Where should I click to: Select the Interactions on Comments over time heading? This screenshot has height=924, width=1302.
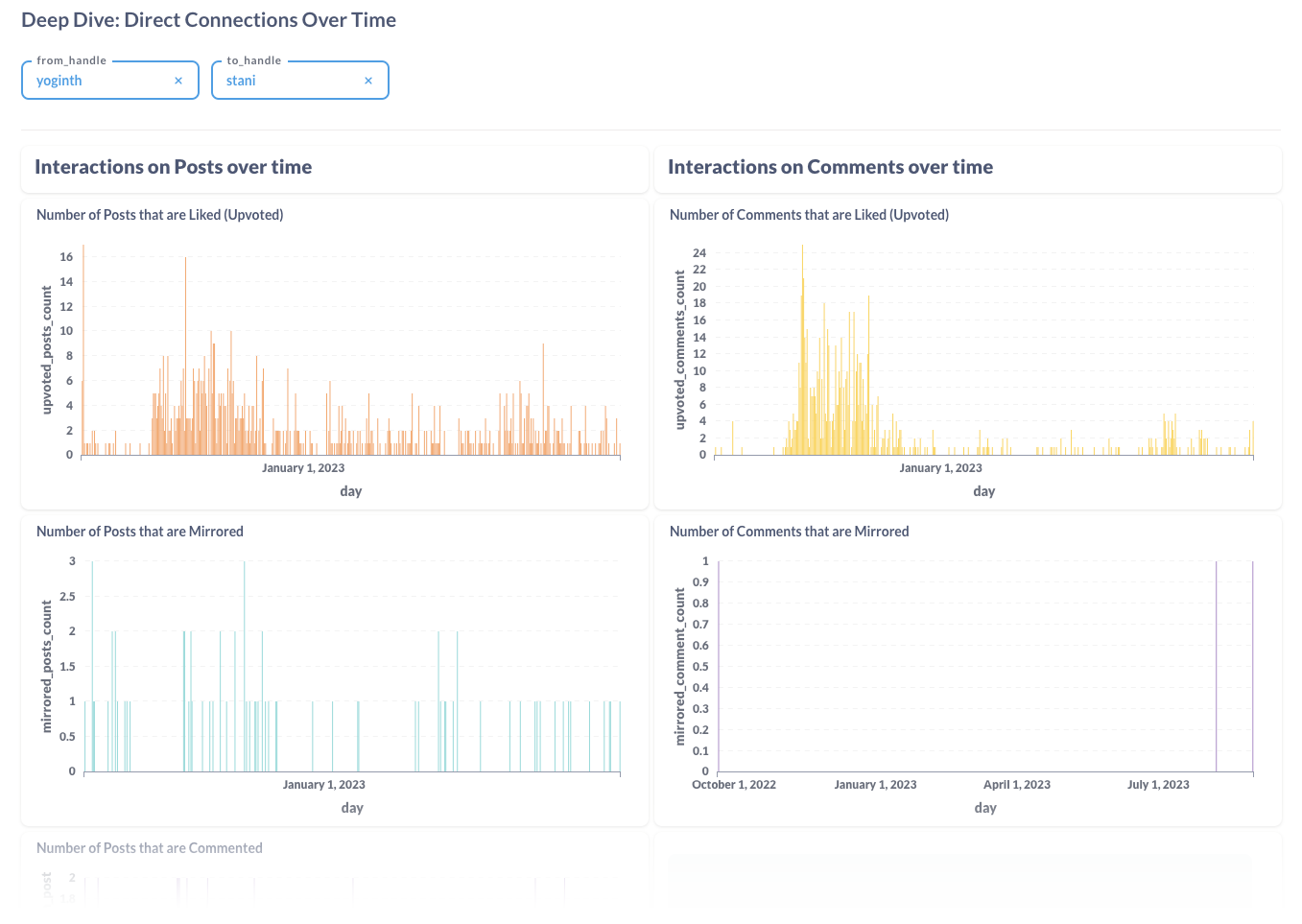click(830, 167)
